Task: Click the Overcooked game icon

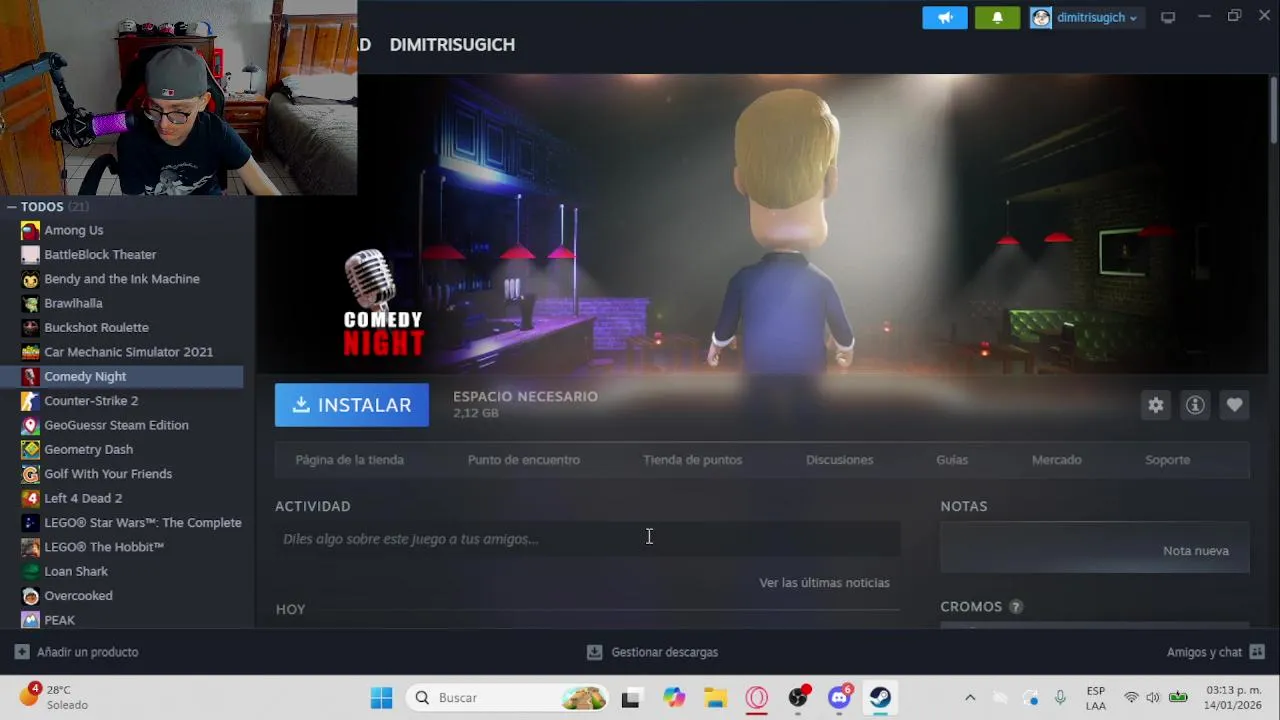Action: coord(31,596)
